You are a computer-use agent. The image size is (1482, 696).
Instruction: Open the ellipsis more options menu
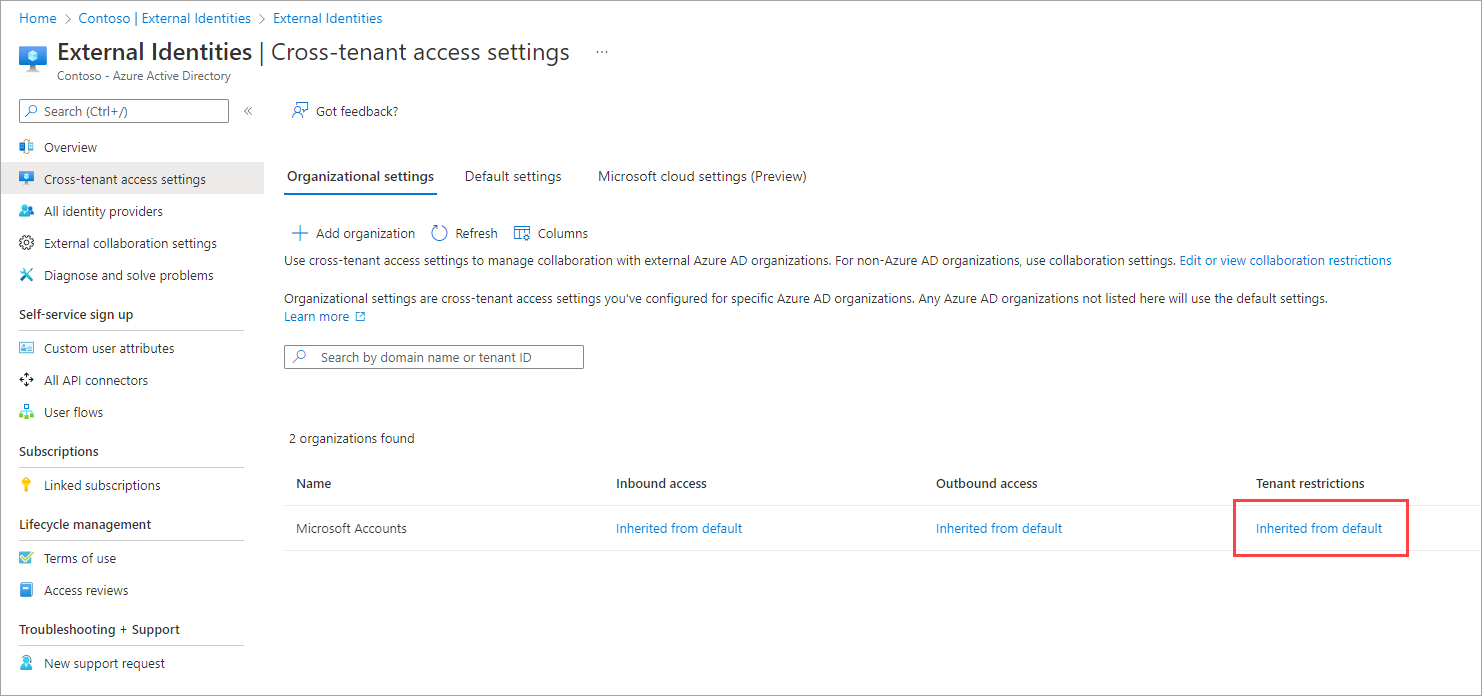pos(602,52)
